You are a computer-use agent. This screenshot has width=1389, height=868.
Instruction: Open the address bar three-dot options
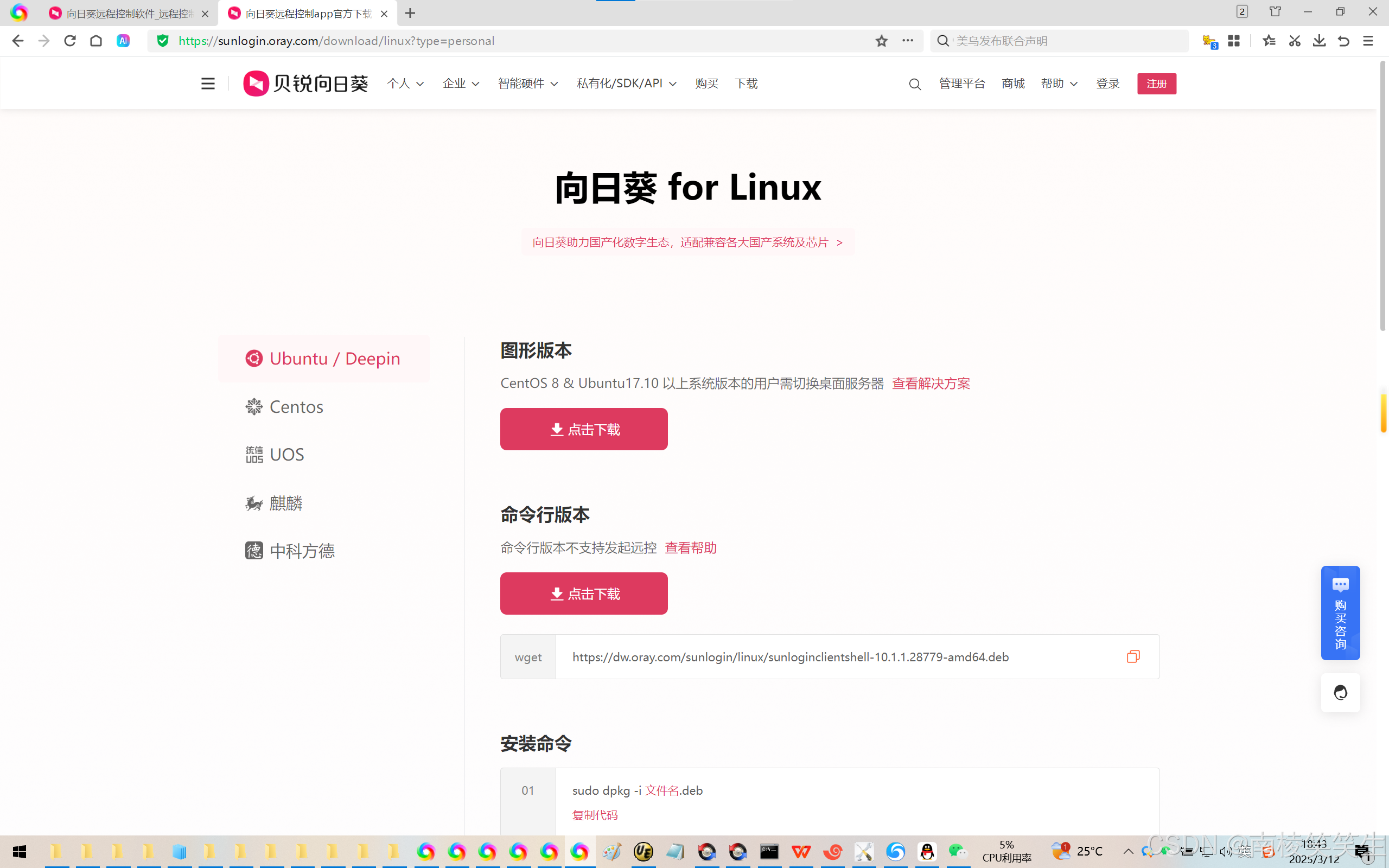[907, 41]
